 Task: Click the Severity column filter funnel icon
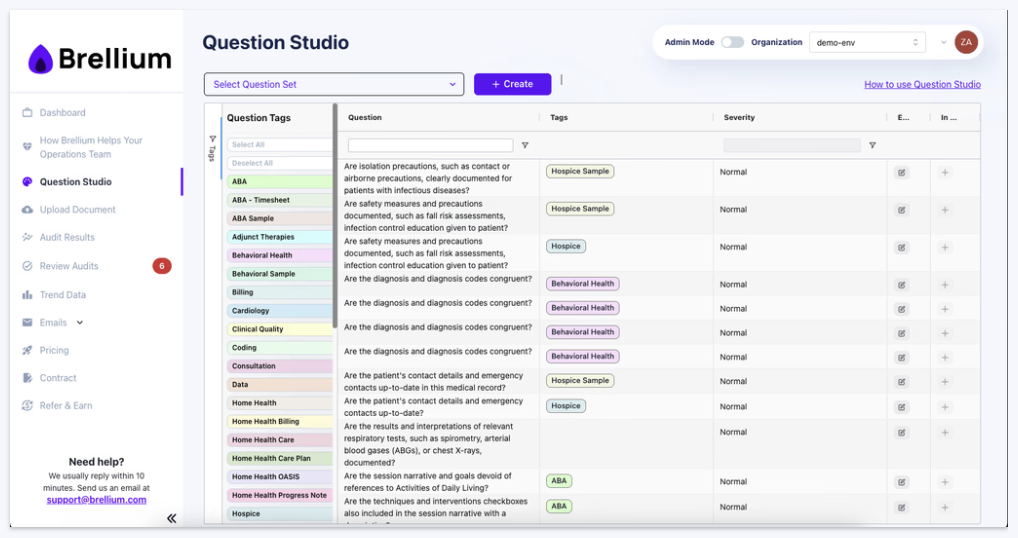pyautogui.click(x=873, y=145)
